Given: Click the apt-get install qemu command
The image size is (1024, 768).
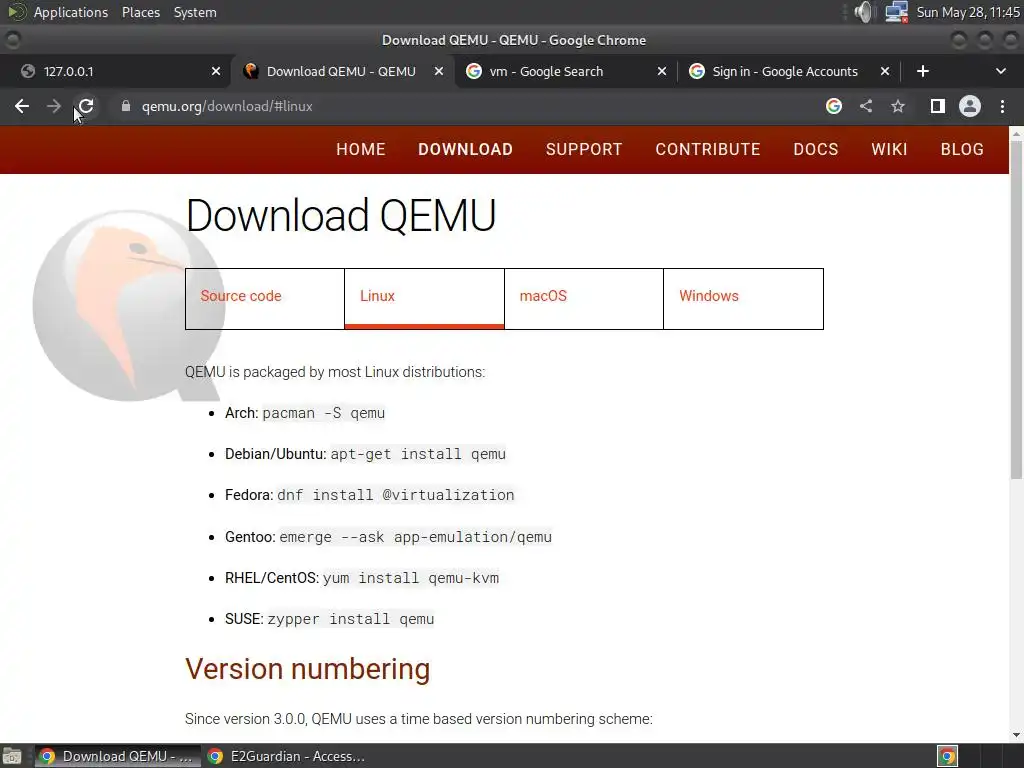Looking at the screenshot, I should pyautogui.click(x=418, y=455).
